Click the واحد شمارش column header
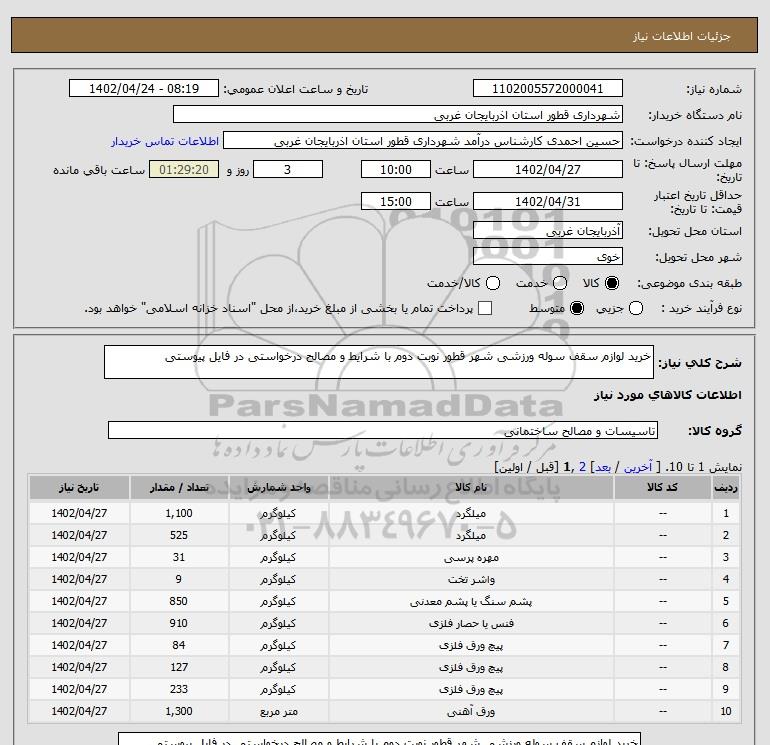770x745 pixels. tap(278, 487)
